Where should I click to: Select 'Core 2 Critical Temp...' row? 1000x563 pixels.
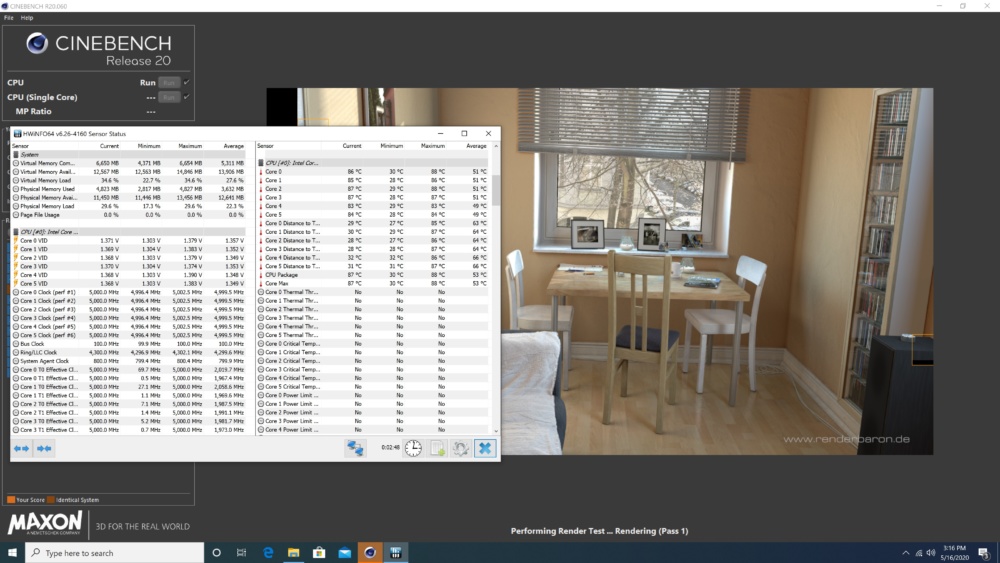click(x=374, y=361)
